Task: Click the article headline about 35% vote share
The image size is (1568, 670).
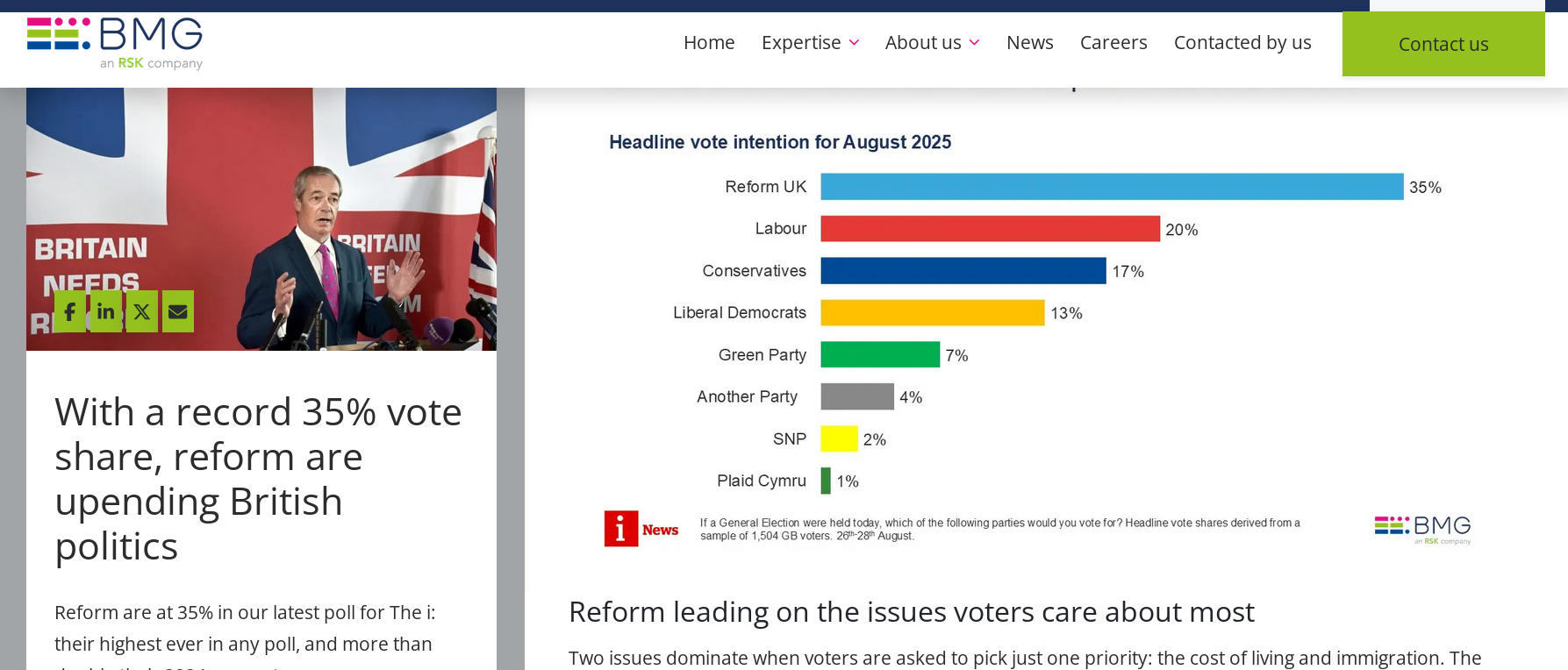Action: click(x=258, y=479)
